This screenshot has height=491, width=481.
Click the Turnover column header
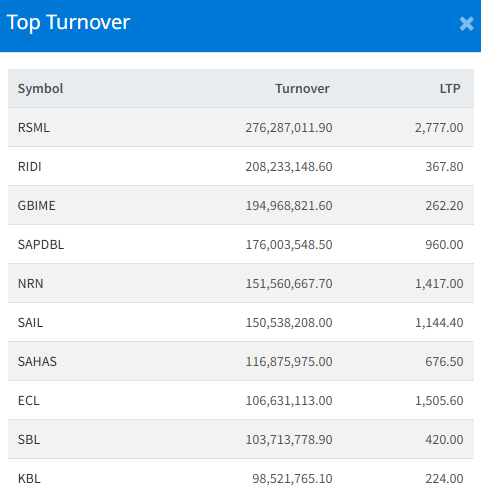302,89
